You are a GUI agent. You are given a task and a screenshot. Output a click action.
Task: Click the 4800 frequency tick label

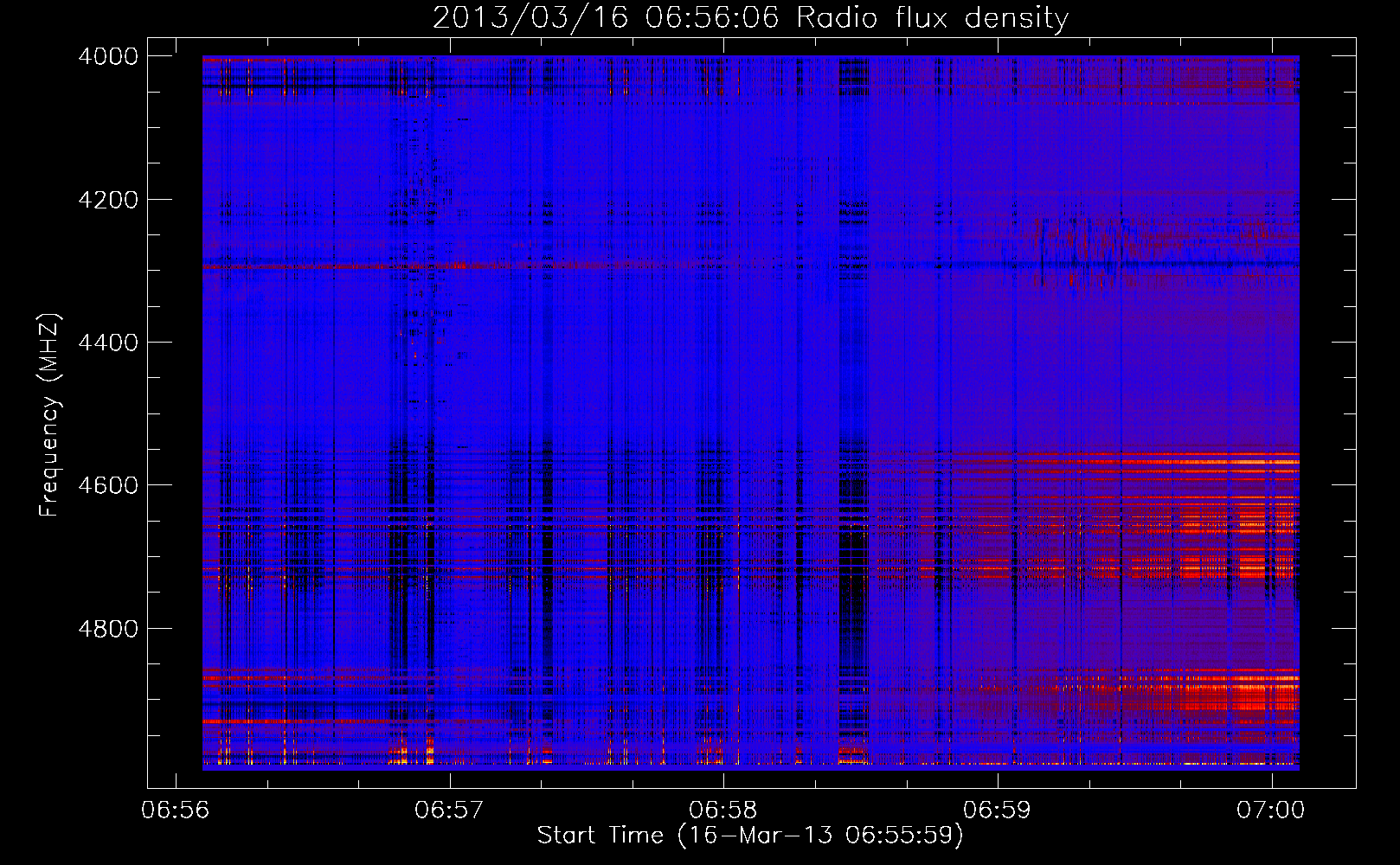pos(108,629)
